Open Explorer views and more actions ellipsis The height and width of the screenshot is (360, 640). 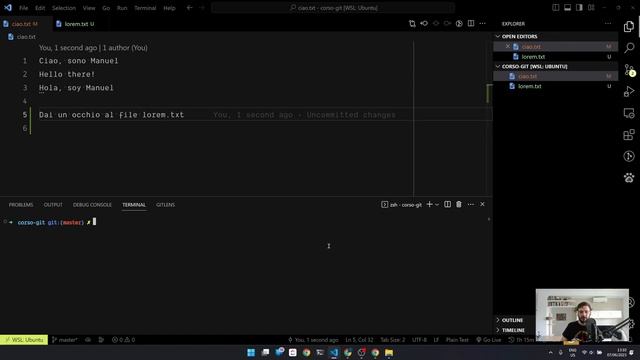pyautogui.click(x=608, y=24)
